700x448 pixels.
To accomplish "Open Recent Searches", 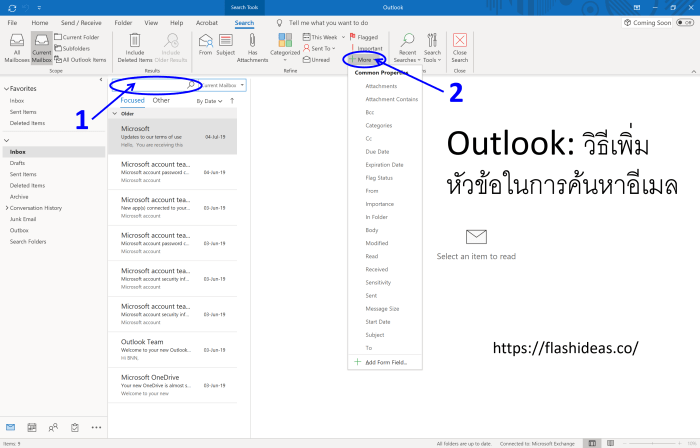I will click(x=407, y=48).
